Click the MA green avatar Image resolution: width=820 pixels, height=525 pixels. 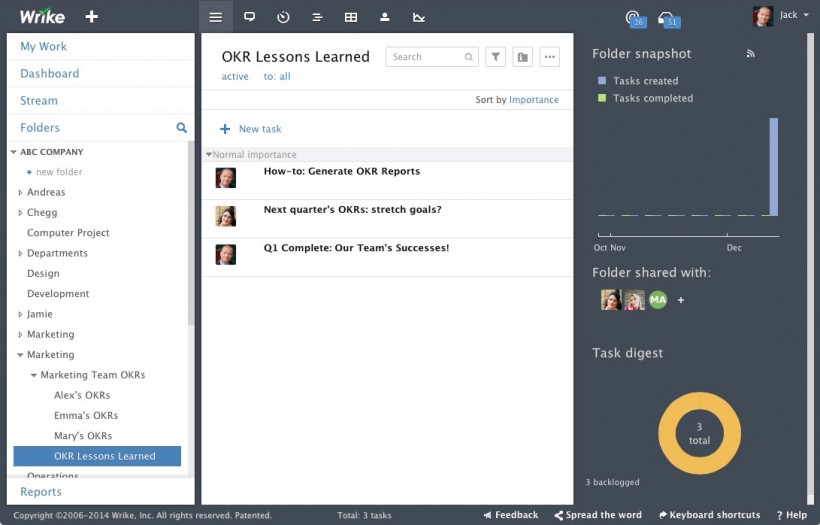658,300
